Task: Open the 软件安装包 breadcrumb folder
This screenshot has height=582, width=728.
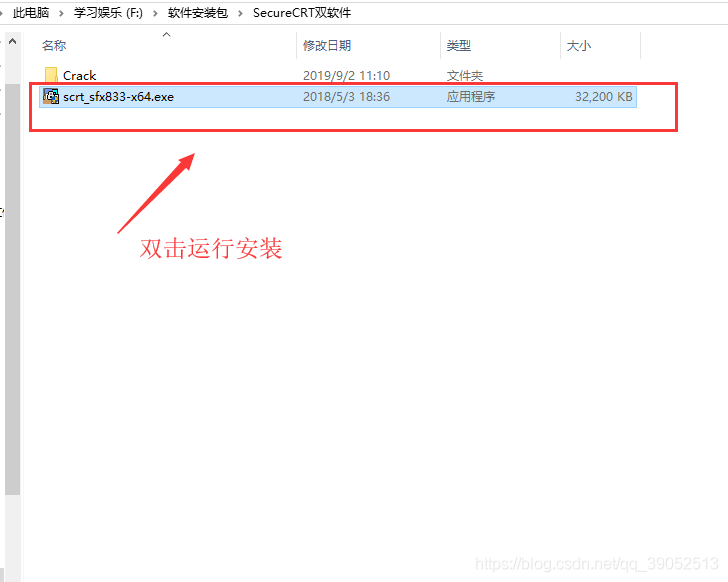Action: (198, 13)
